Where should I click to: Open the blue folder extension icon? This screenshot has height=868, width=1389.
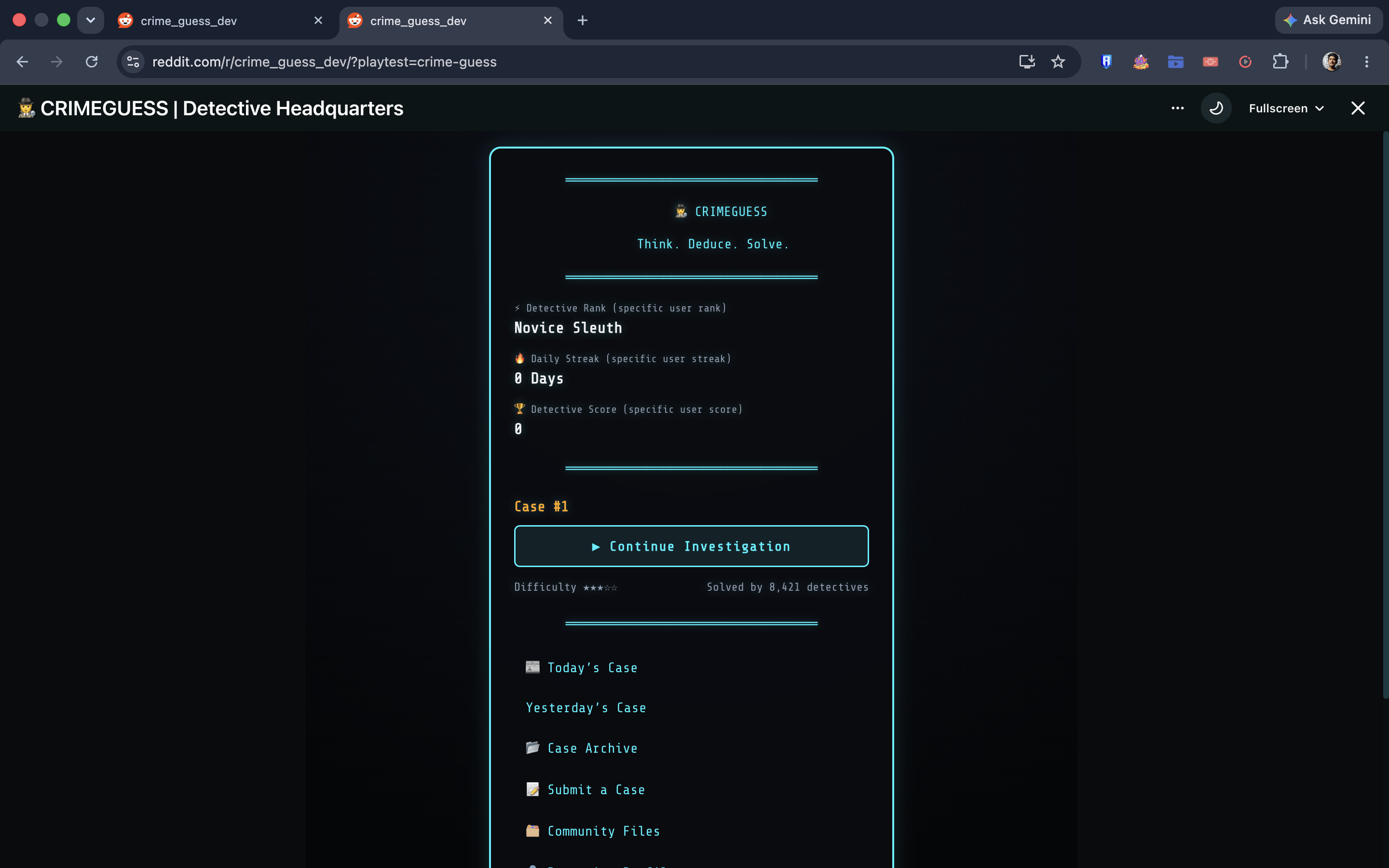coord(1175,61)
